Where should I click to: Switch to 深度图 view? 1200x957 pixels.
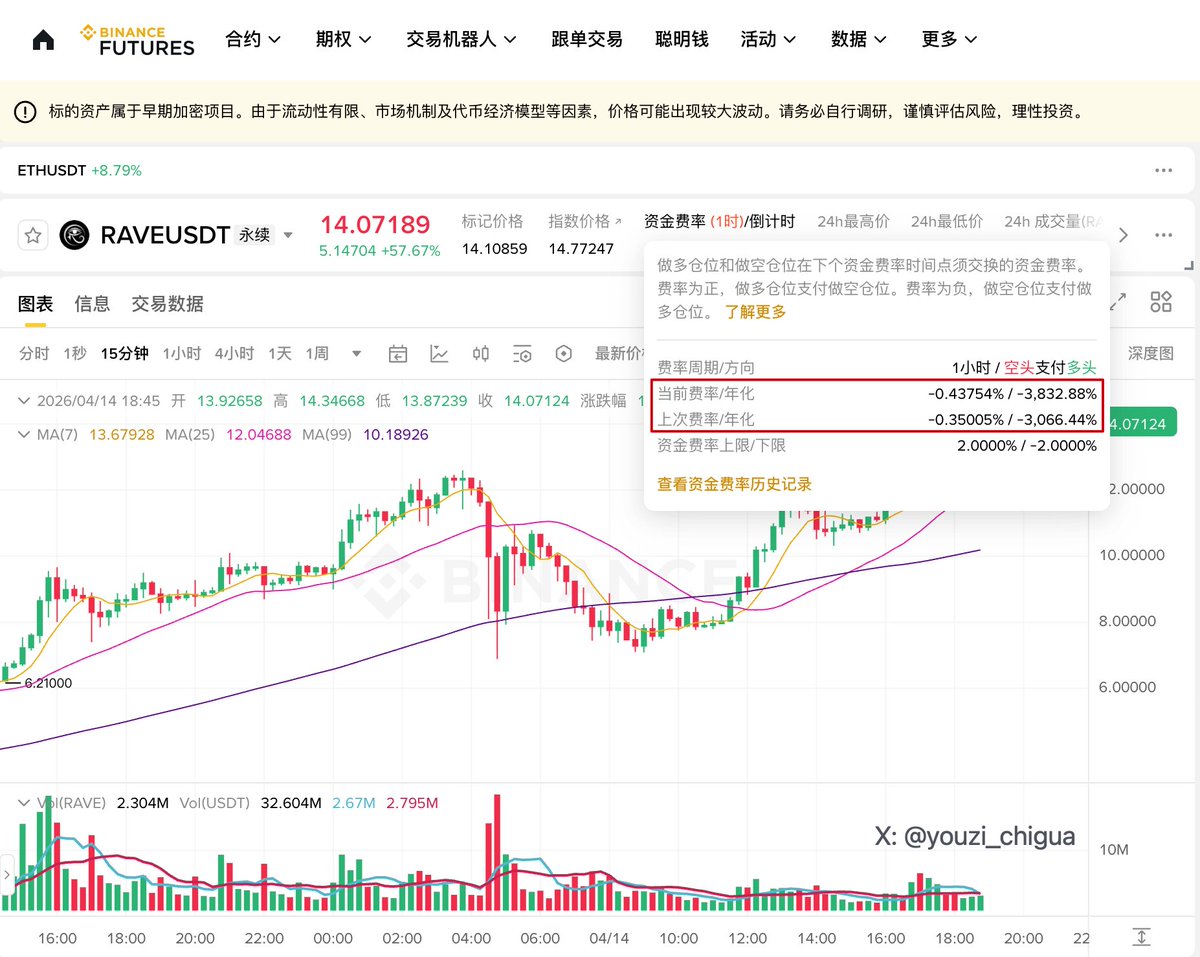pos(1151,353)
